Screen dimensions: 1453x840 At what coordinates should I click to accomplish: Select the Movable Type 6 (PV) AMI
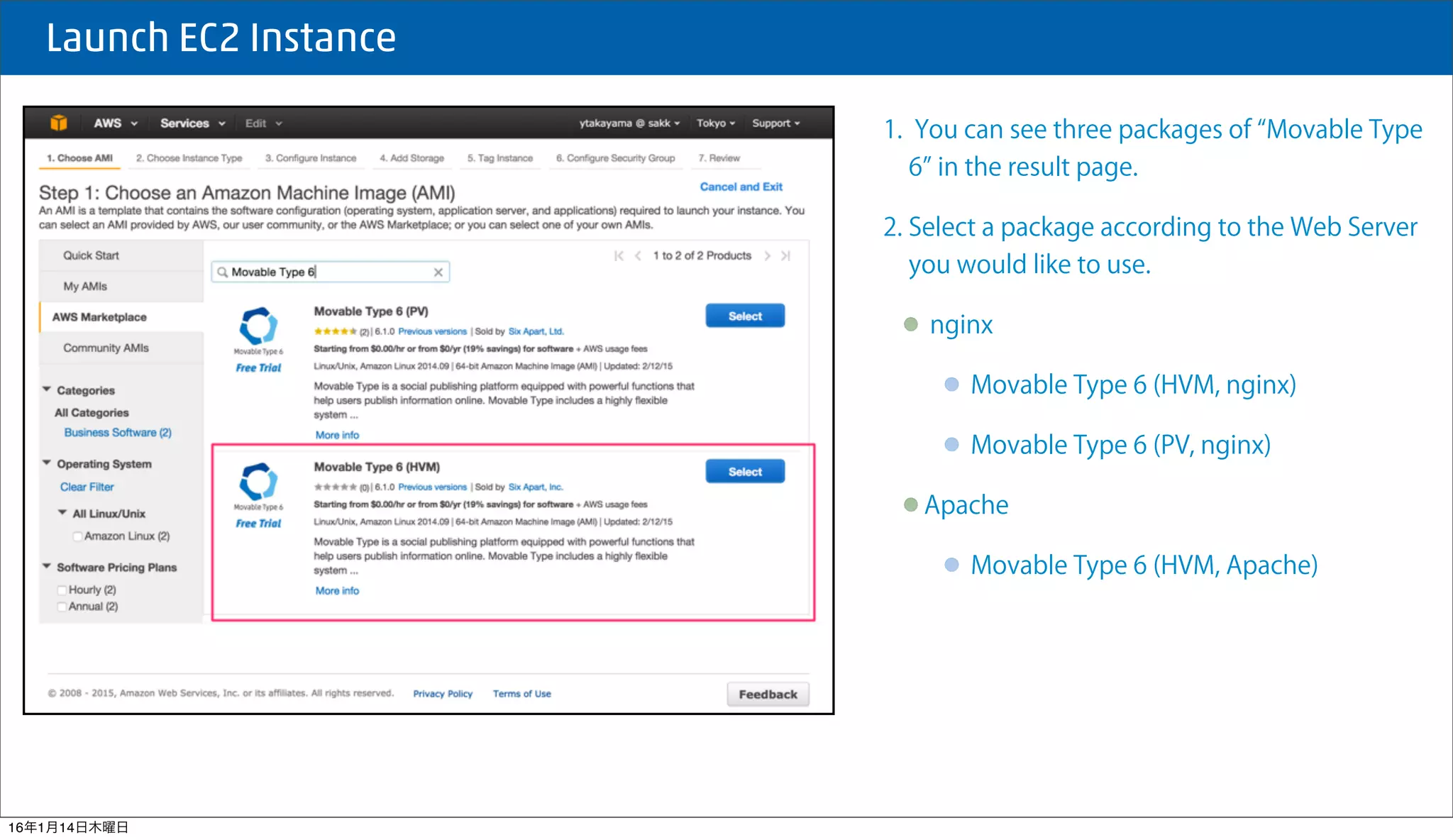coord(745,316)
